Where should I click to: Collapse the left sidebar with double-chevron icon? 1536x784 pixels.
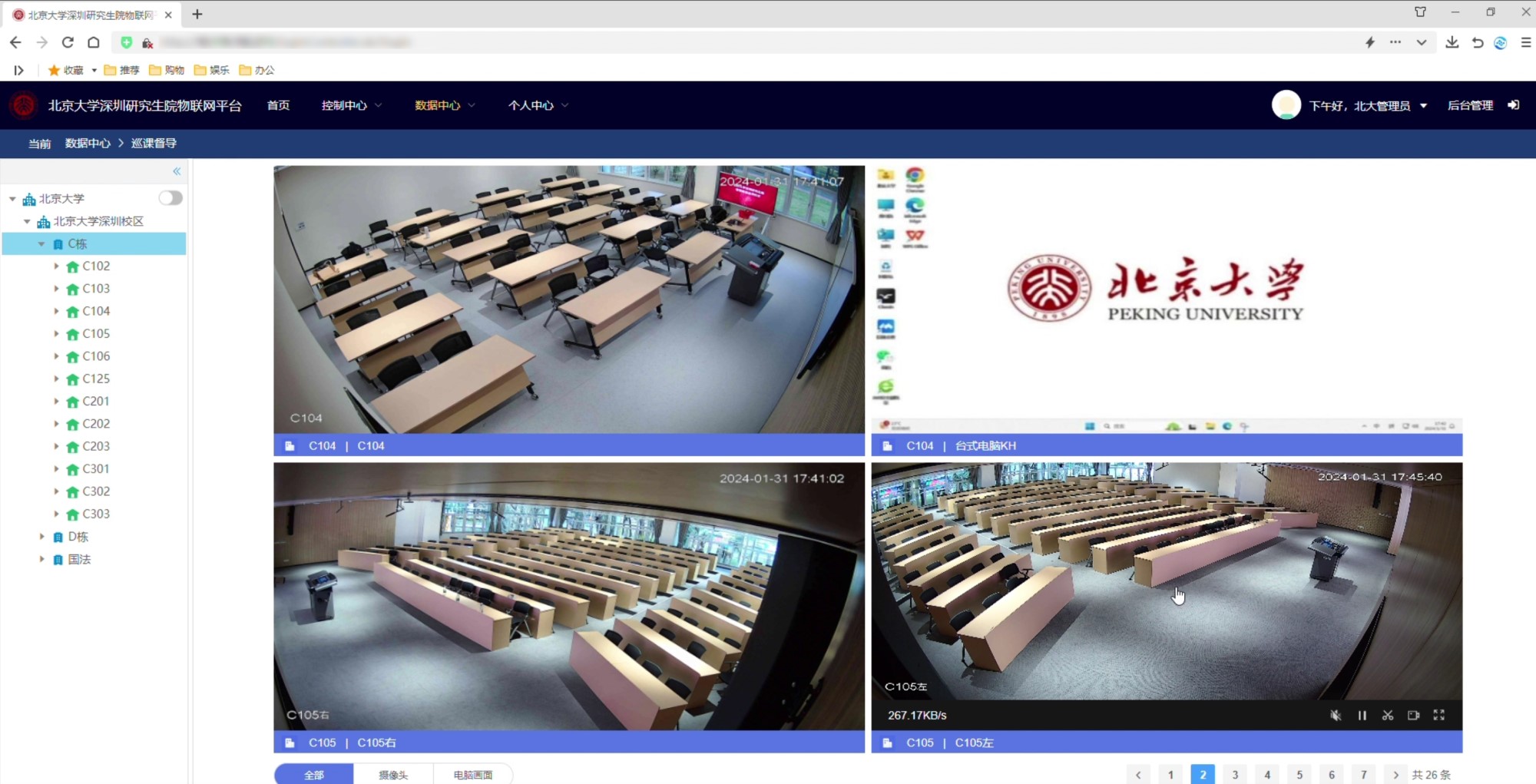point(177,171)
